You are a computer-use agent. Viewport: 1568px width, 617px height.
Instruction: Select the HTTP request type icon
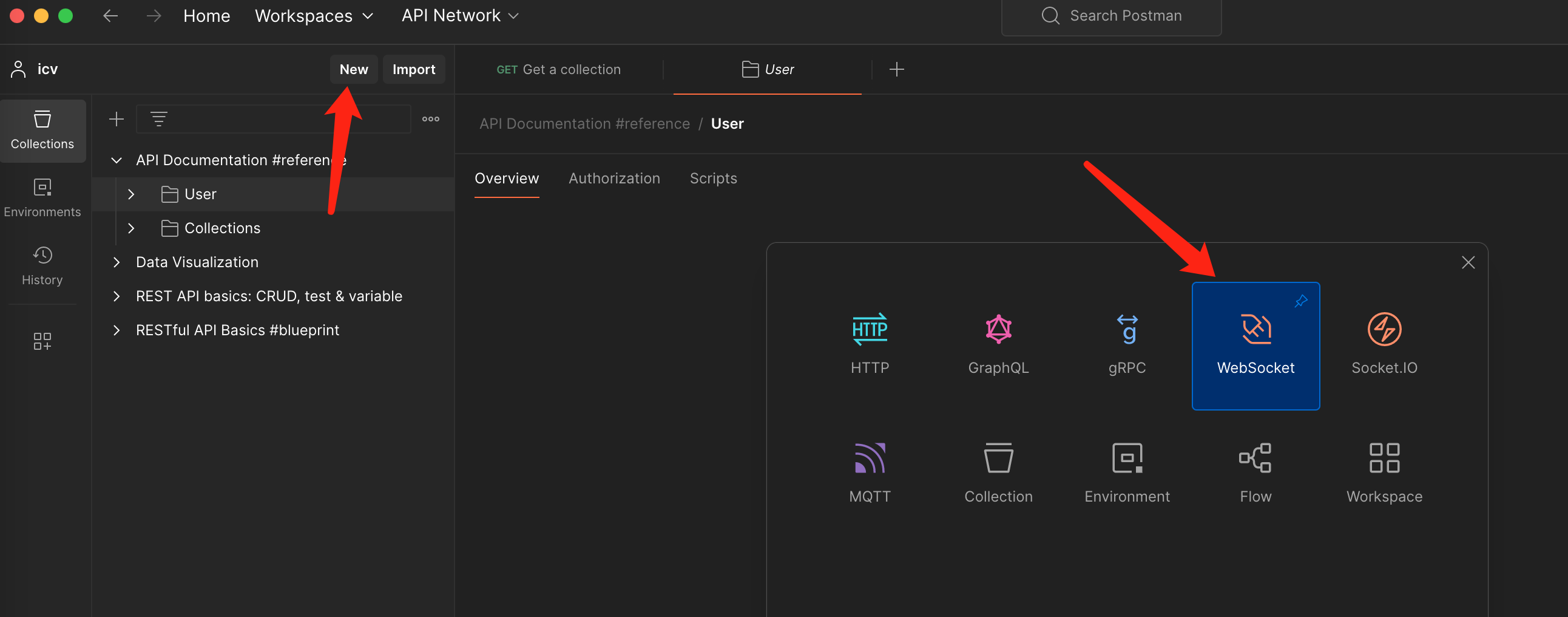click(869, 330)
